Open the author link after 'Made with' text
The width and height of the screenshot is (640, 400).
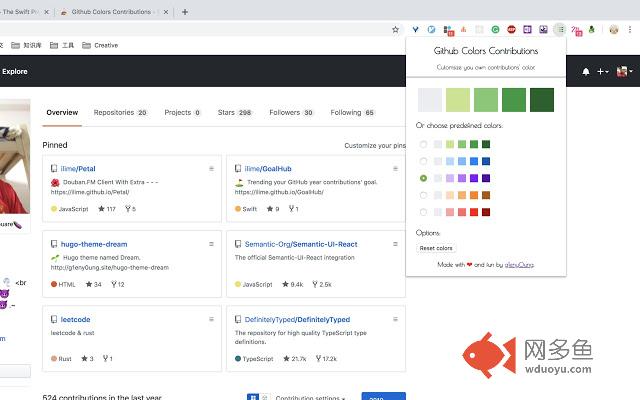tap(519, 264)
